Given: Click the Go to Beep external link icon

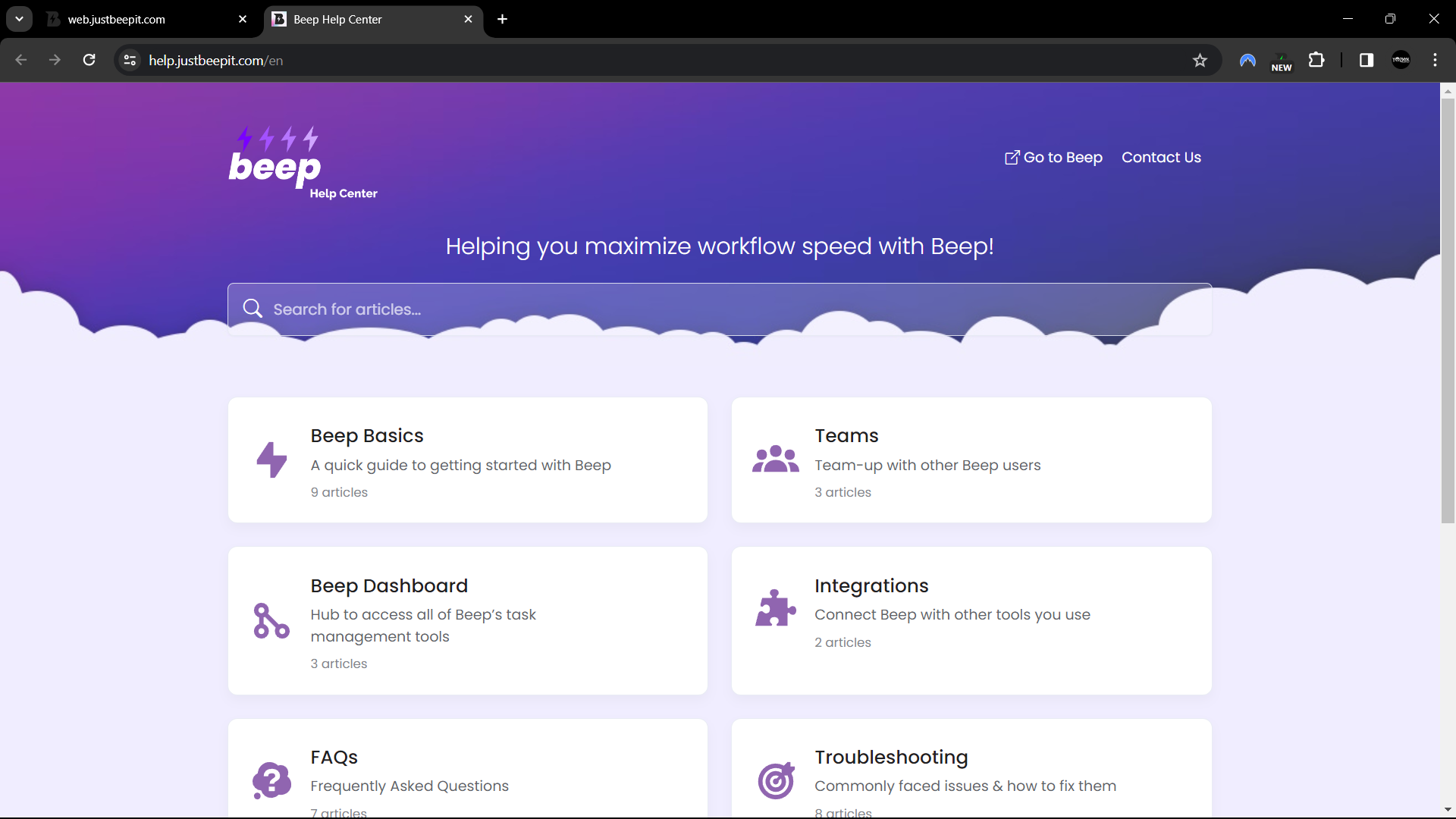Looking at the screenshot, I should pos(1012,158).
